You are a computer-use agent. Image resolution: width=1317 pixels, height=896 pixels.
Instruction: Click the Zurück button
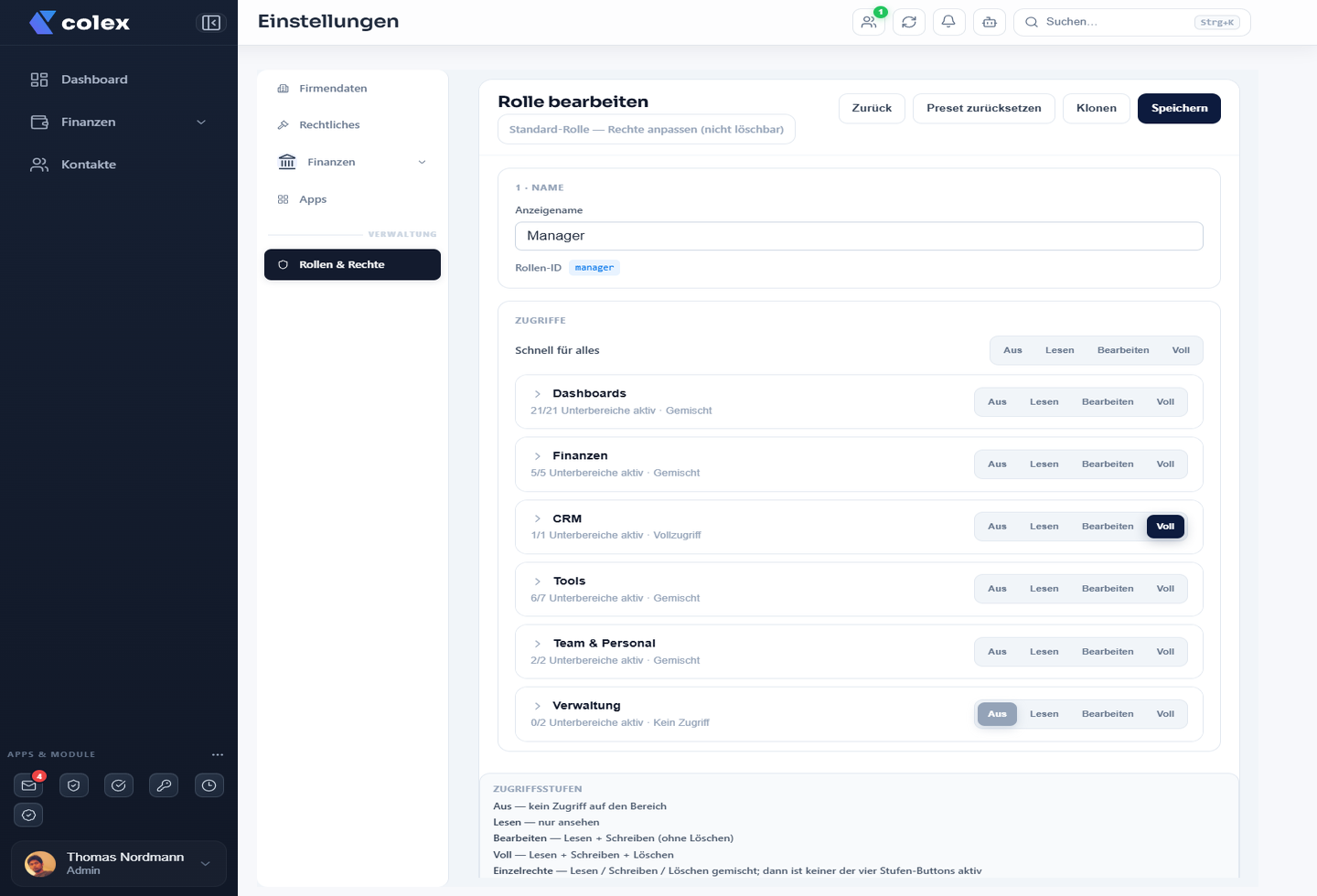[872, 108]
